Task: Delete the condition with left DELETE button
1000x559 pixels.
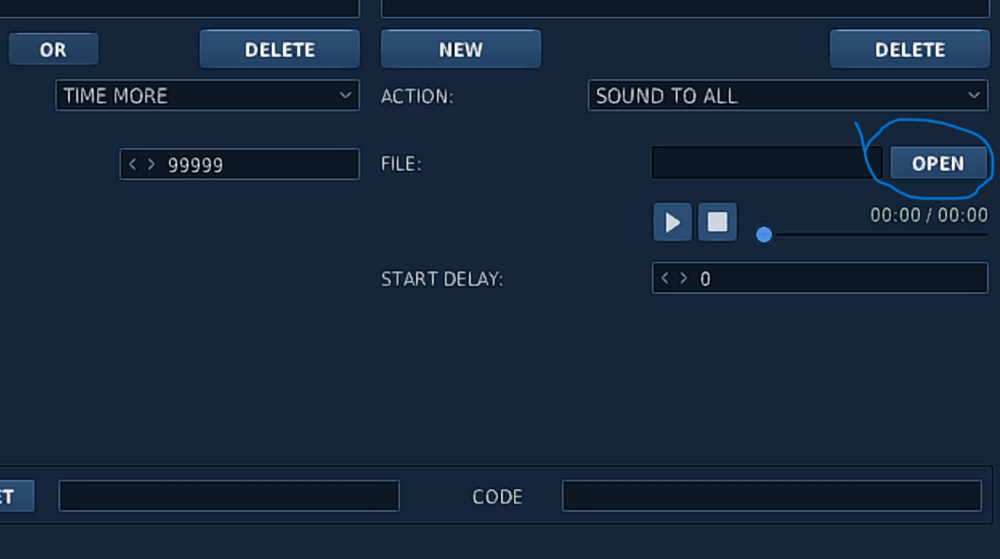Action: (279, 49)
